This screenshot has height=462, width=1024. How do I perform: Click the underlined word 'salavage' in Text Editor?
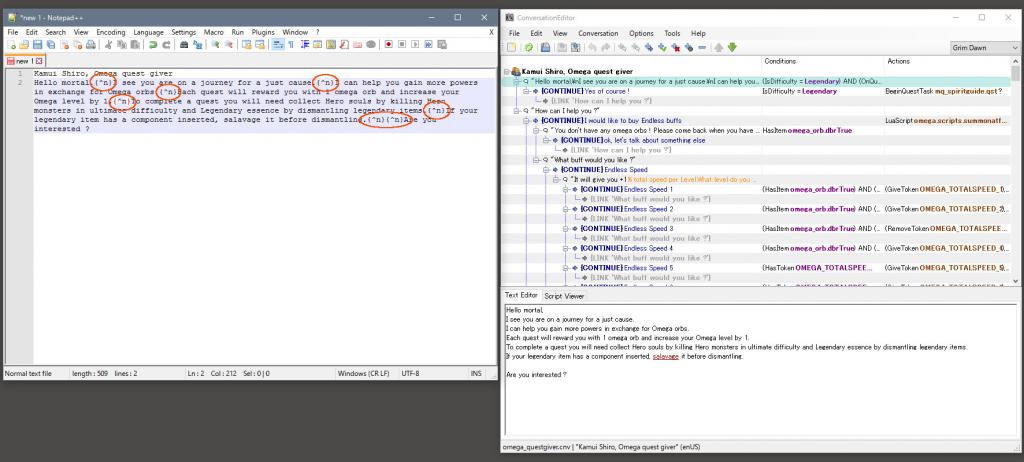click(x=665, y=357)
